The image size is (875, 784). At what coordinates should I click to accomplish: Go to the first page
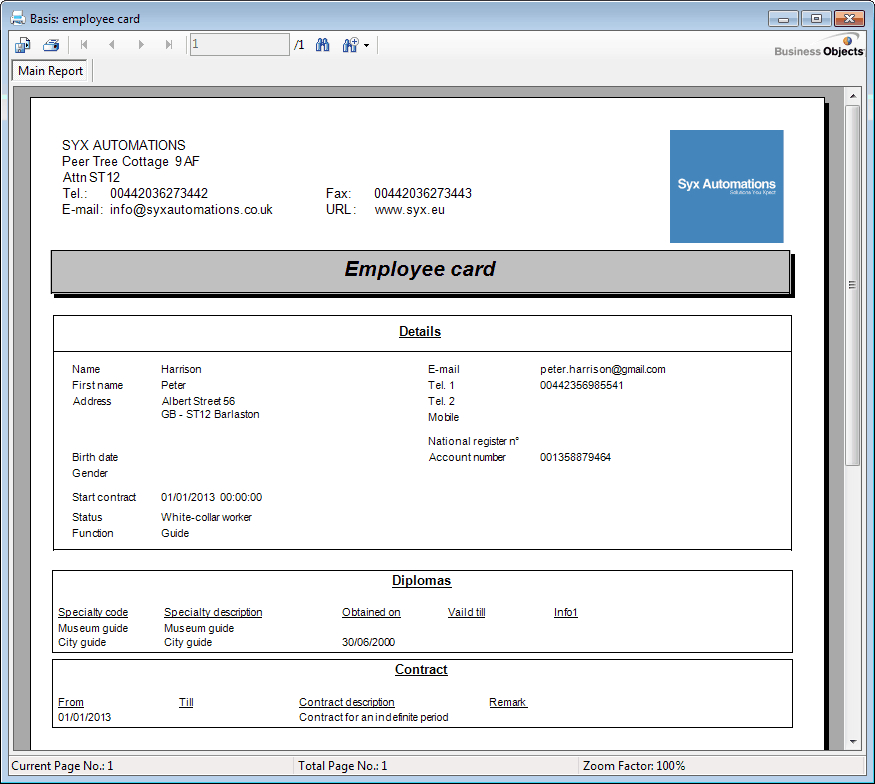pyautogui.click(x=84, y=45)
